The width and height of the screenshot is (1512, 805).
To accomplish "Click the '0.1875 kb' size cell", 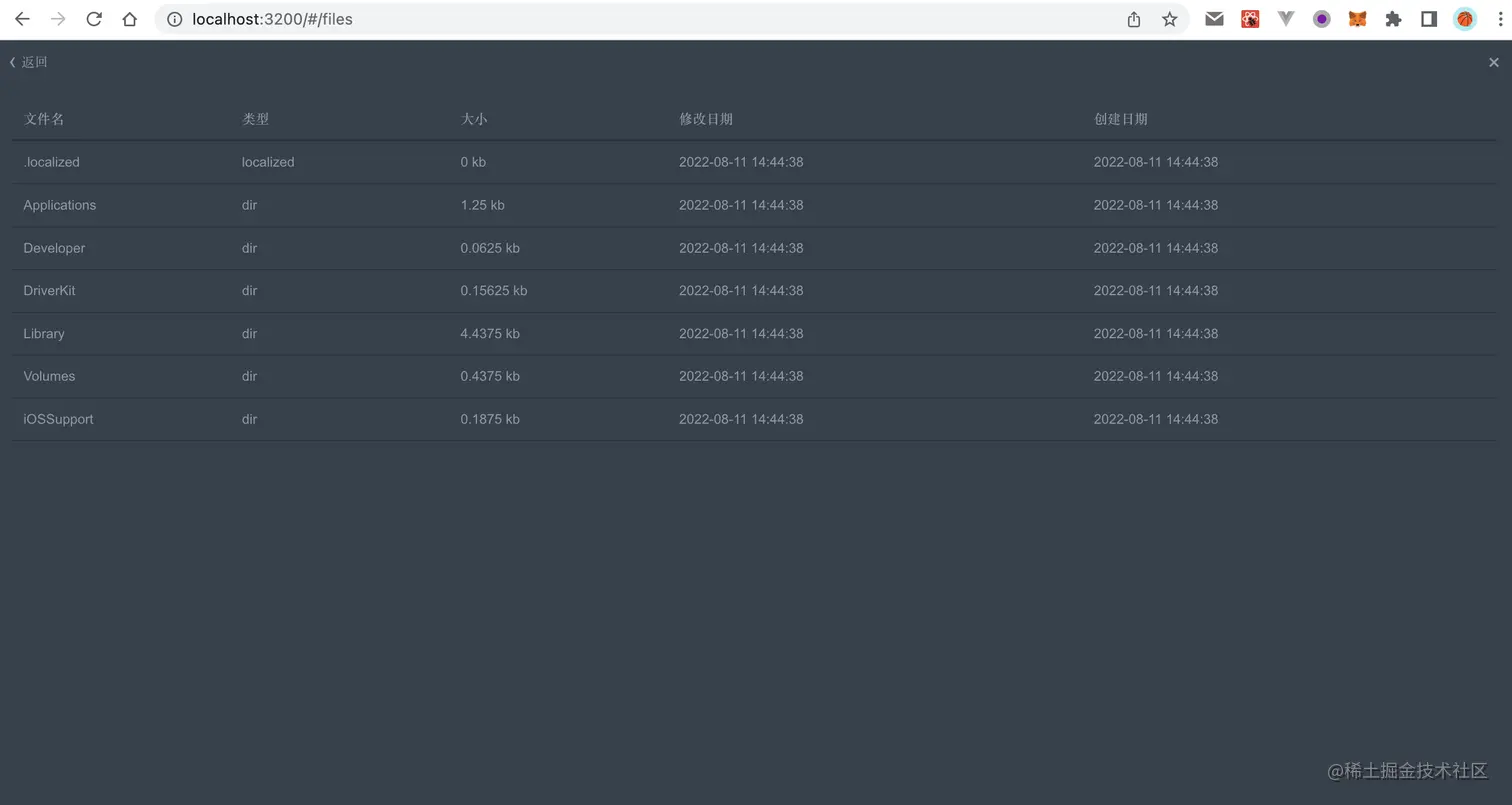I will coord(490,419).
